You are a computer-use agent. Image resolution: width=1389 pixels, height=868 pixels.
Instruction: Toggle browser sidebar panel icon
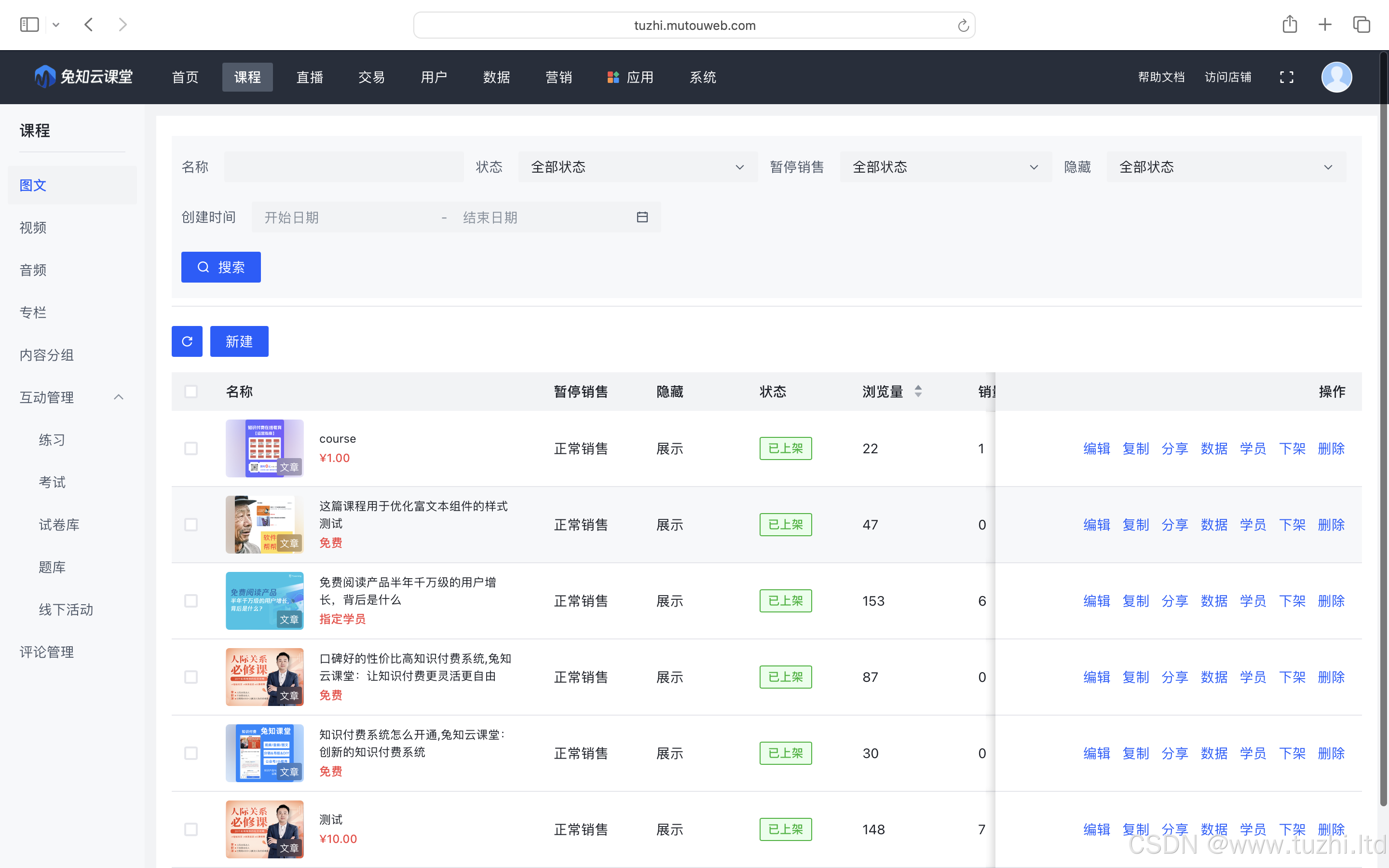click(29, 25)
